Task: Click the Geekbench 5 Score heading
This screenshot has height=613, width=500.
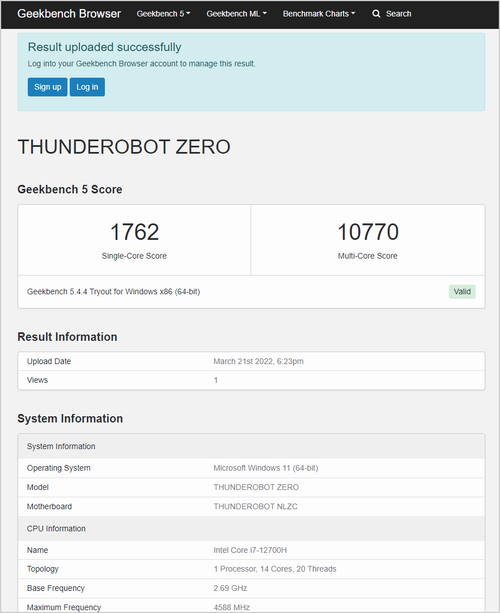Action: 70,189
